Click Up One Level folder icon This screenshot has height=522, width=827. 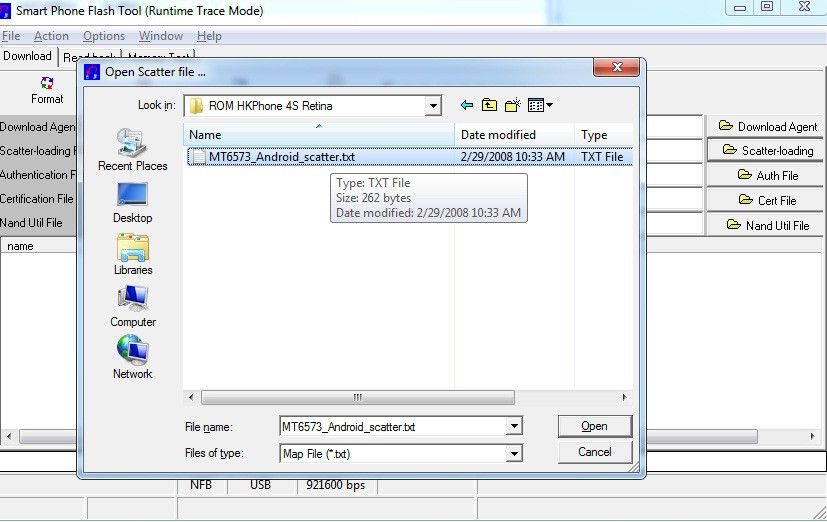(x=489, y=105)
